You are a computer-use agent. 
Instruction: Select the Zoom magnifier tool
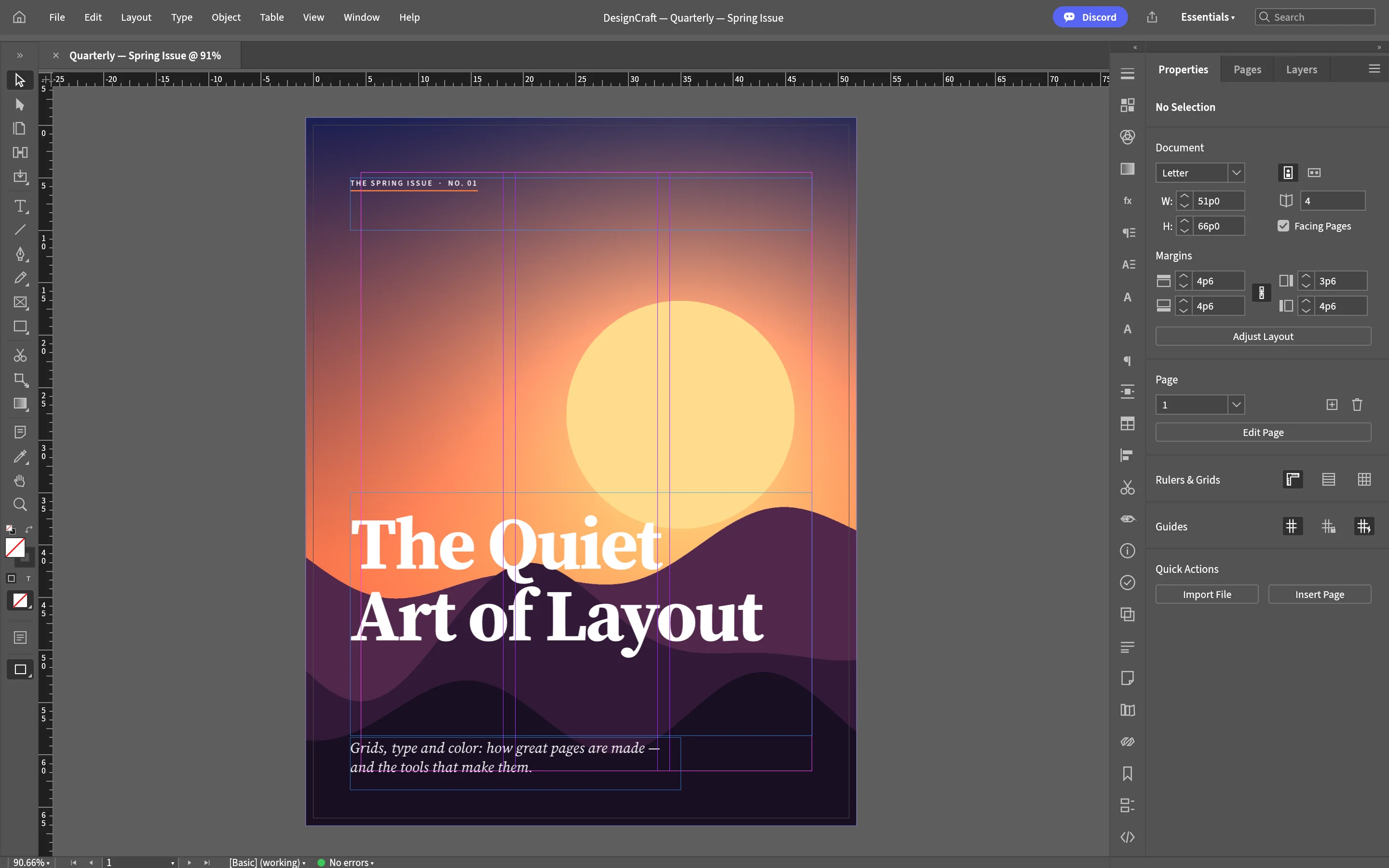click(20, 504)
